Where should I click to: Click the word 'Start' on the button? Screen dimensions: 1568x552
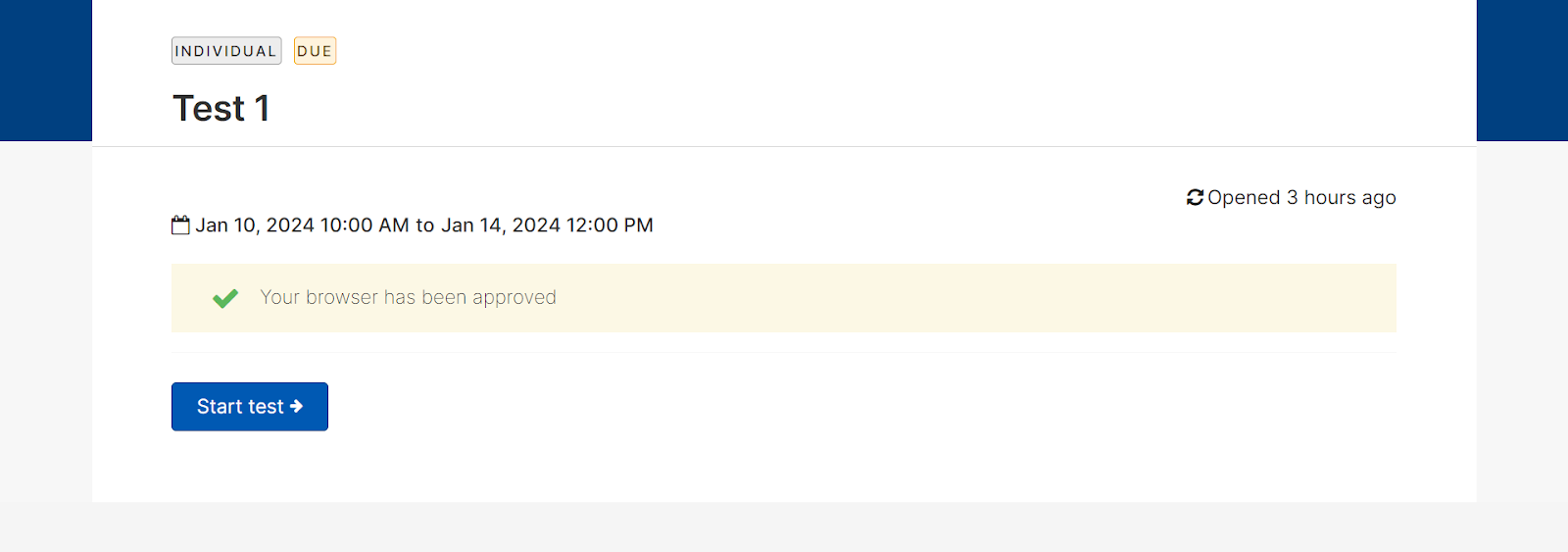pos(220,407)
